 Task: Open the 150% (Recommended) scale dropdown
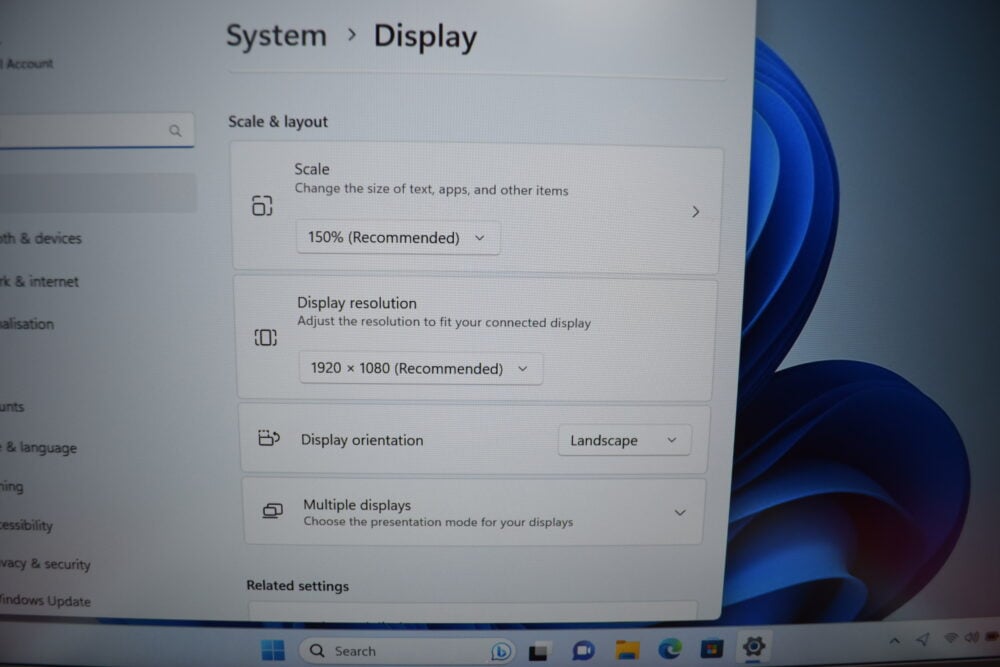click(398, 238)
